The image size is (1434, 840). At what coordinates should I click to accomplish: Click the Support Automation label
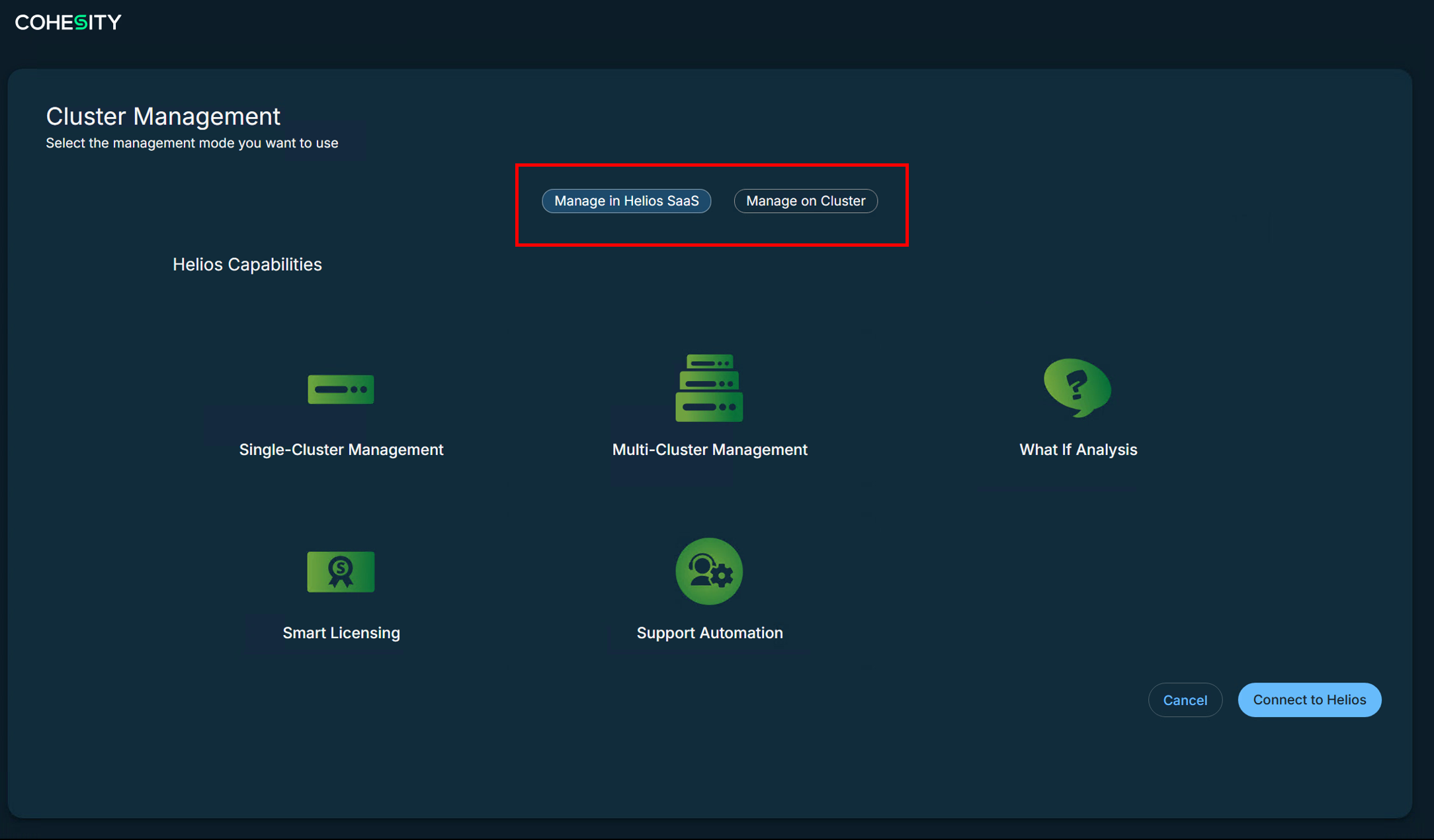click(x=710, y=633)
